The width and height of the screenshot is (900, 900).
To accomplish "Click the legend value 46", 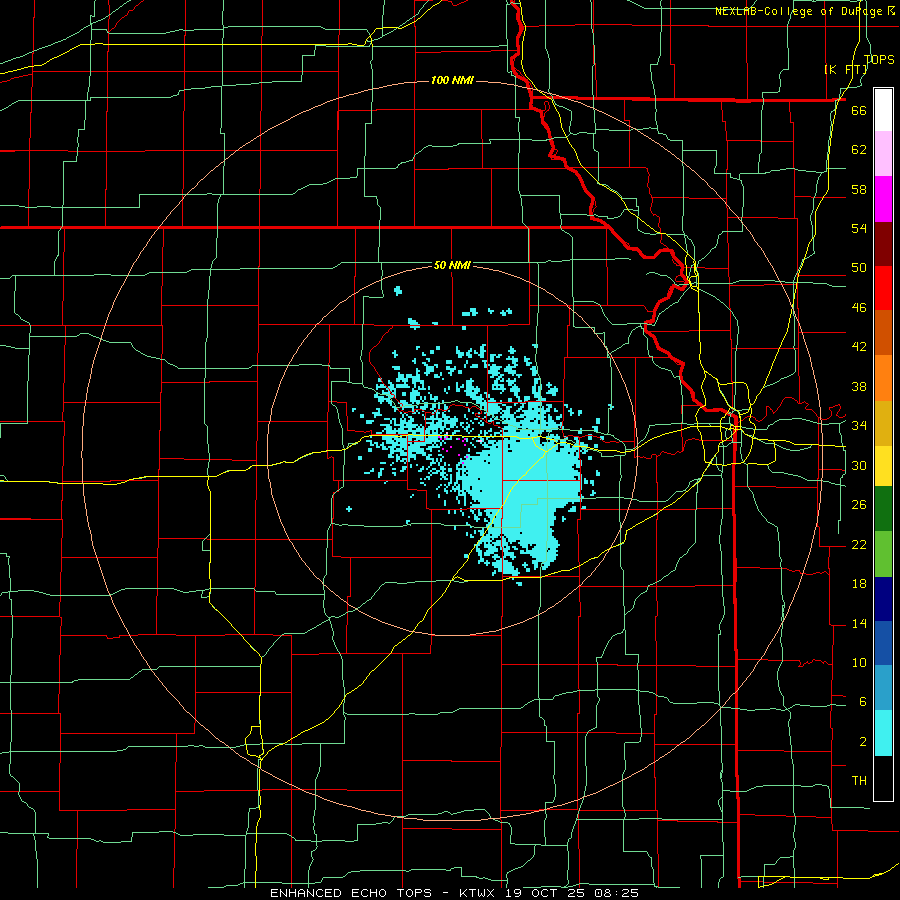I will coord(859,307).
